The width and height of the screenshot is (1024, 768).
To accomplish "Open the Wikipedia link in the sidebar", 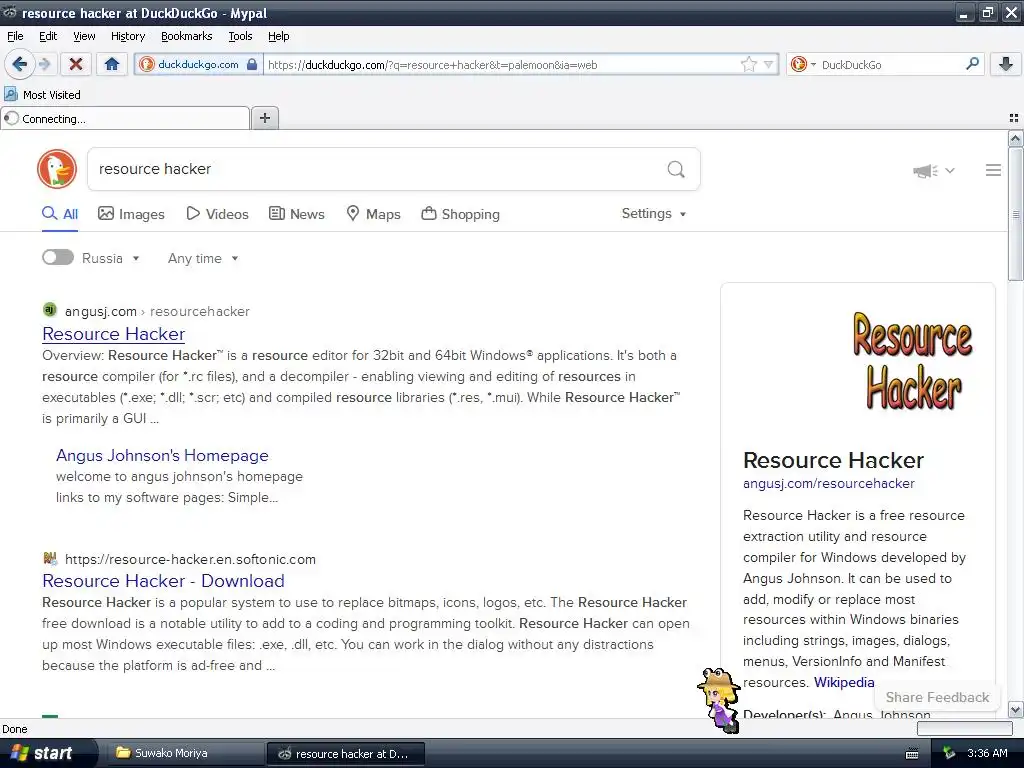I will click(x=844, y=682).
